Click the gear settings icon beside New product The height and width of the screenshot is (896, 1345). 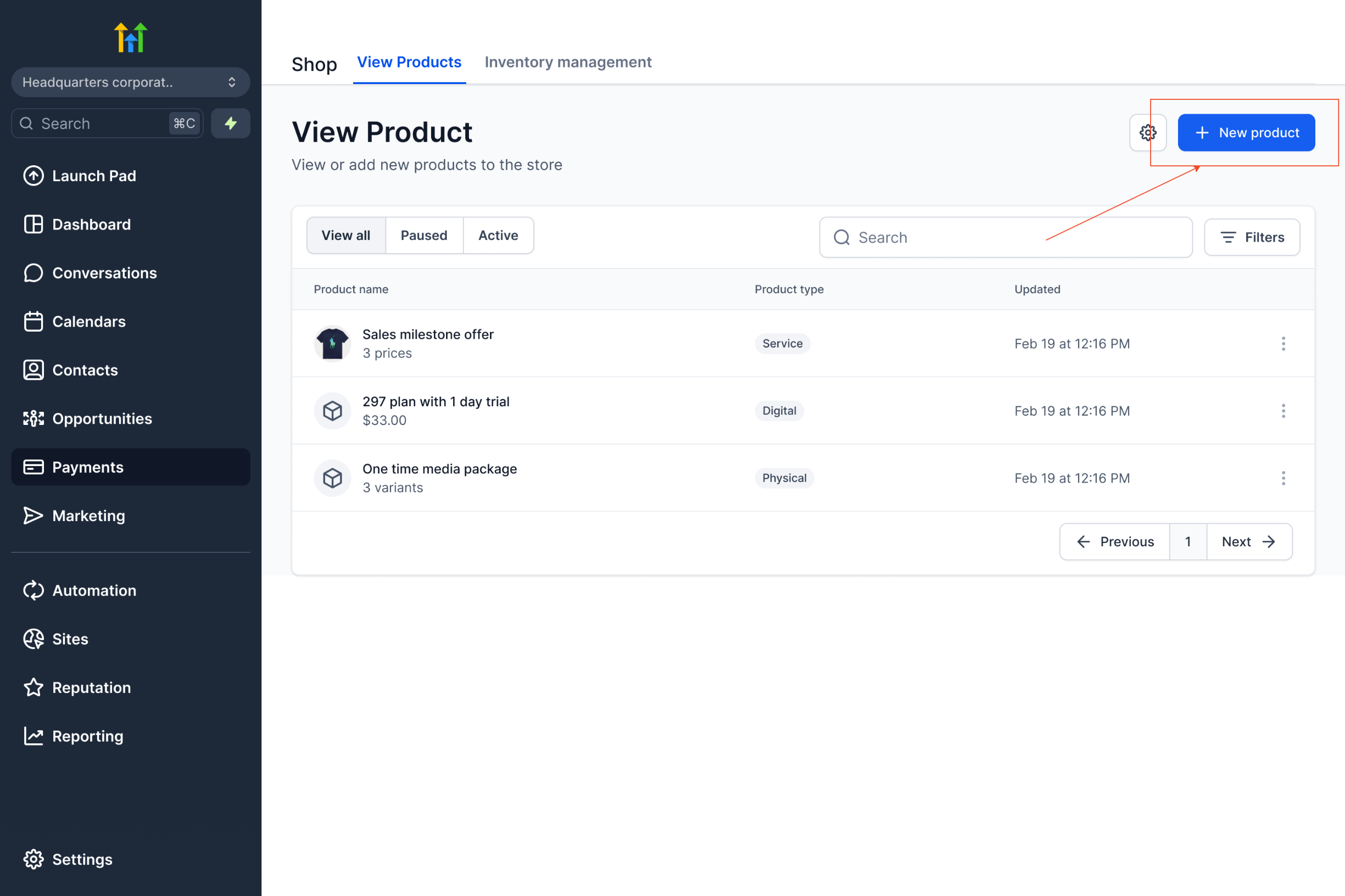click(1147, 132)
